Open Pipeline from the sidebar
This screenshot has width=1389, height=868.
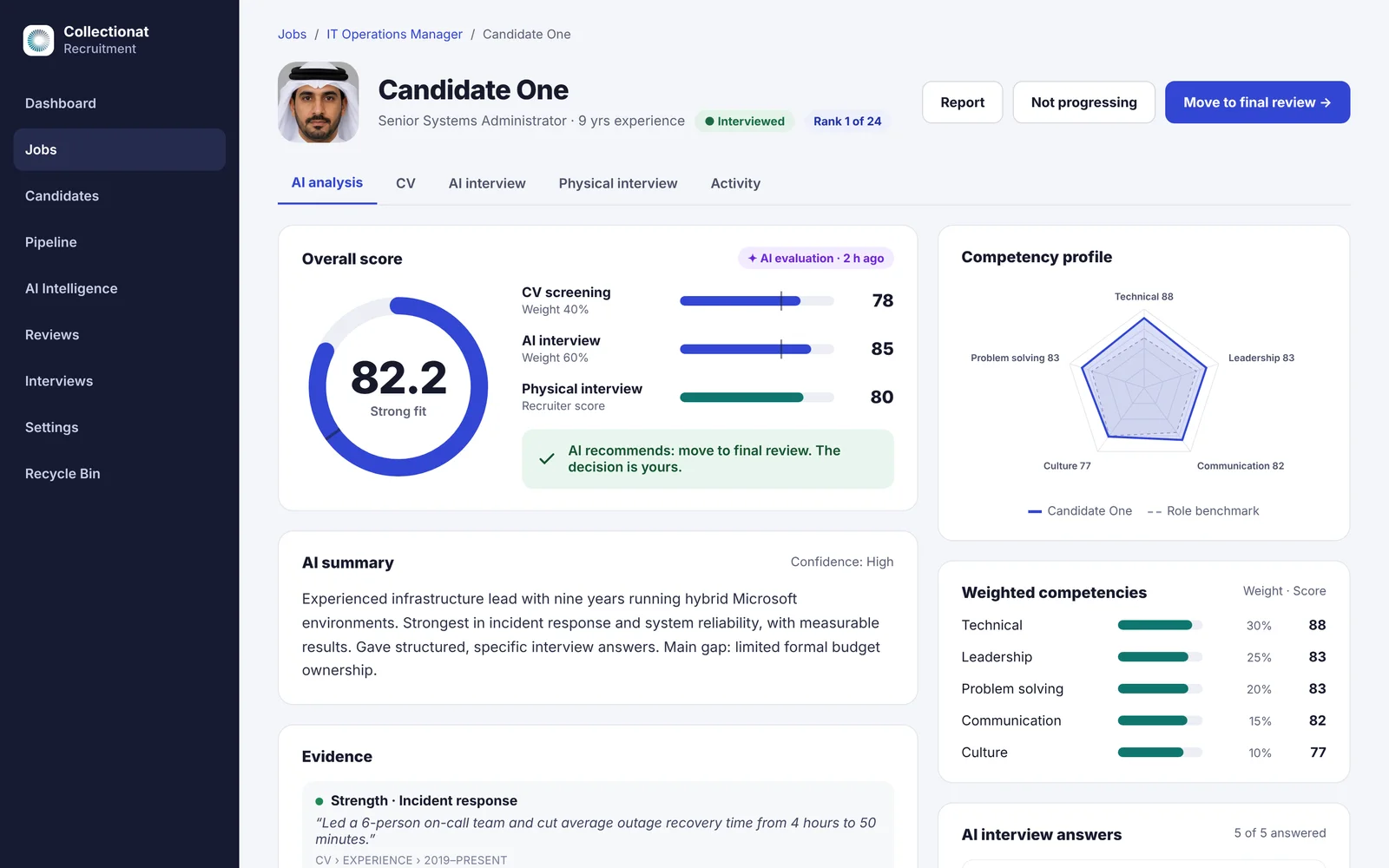pos(120,242)
